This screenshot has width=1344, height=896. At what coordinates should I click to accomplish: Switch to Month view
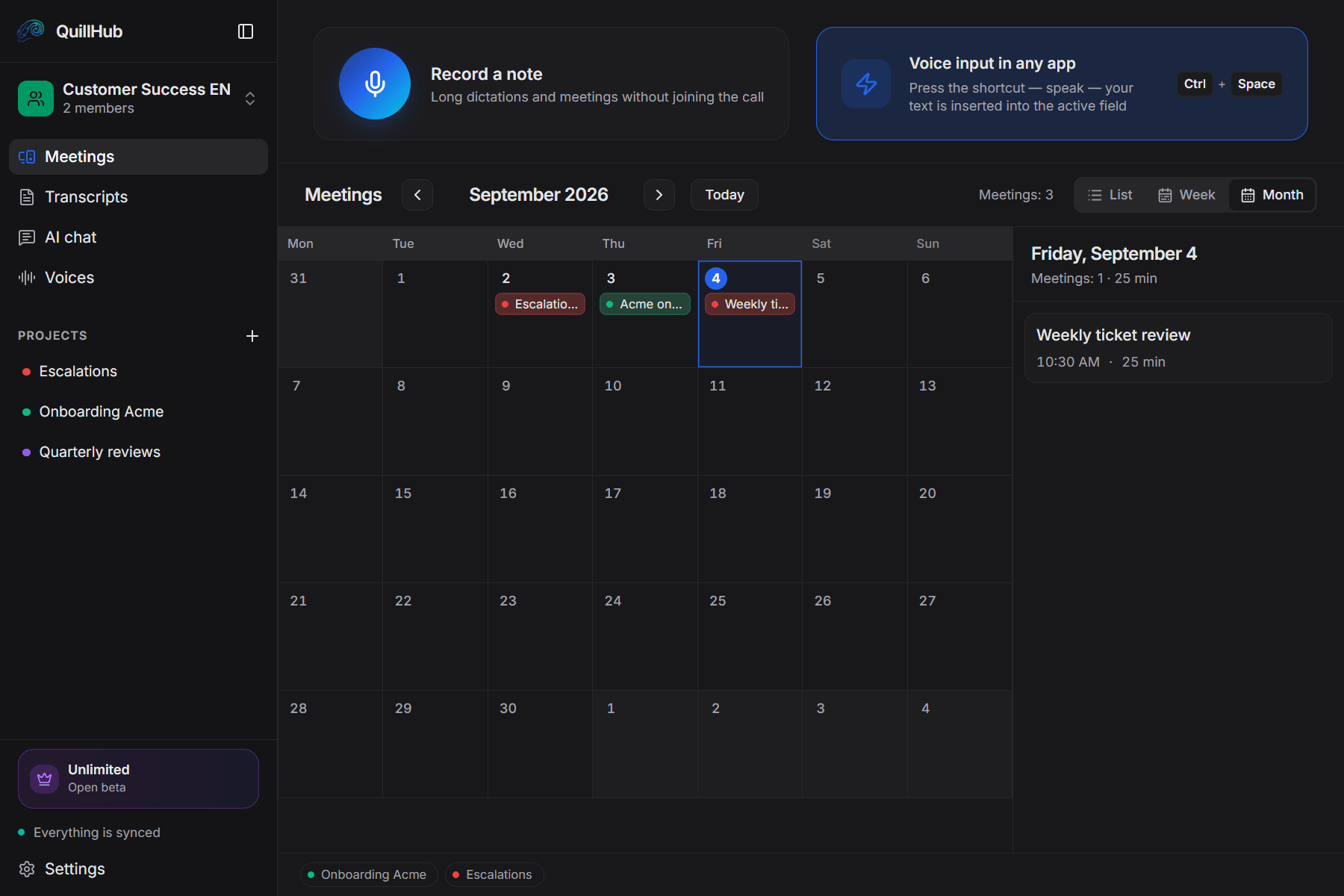(x=1272, y=195)
